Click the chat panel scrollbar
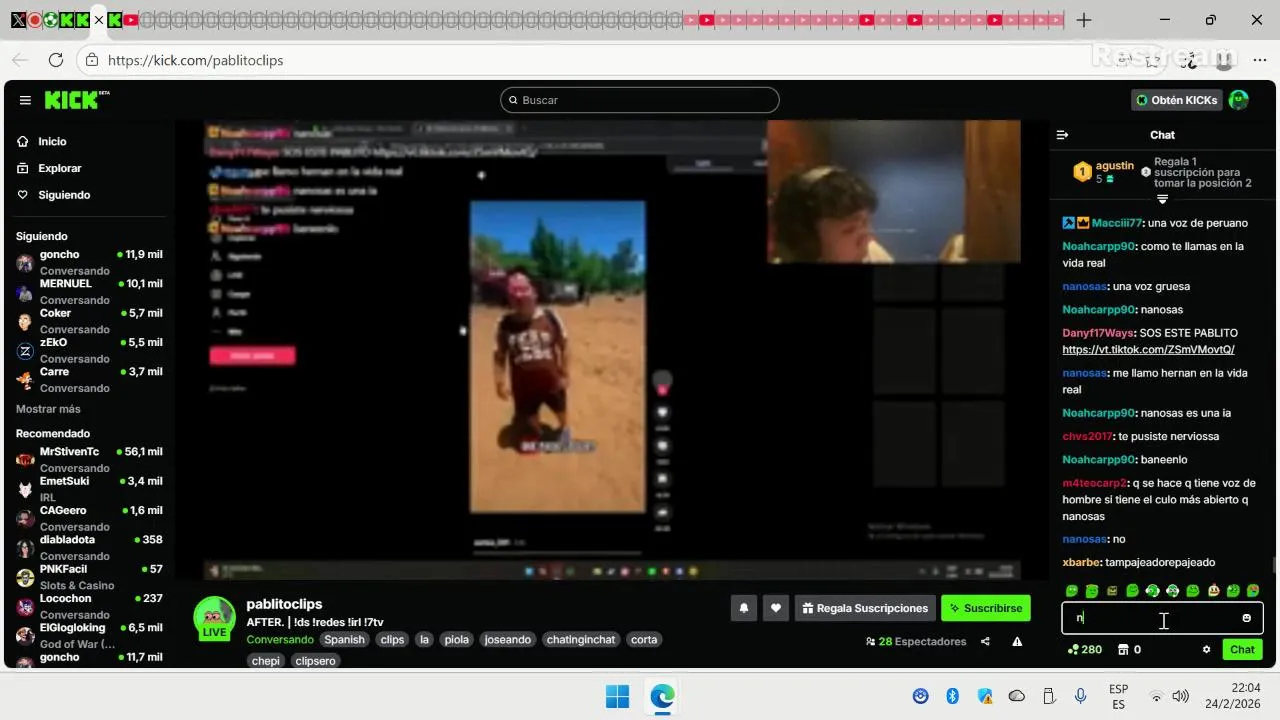1280x720 pixels. pos(1273,565)
